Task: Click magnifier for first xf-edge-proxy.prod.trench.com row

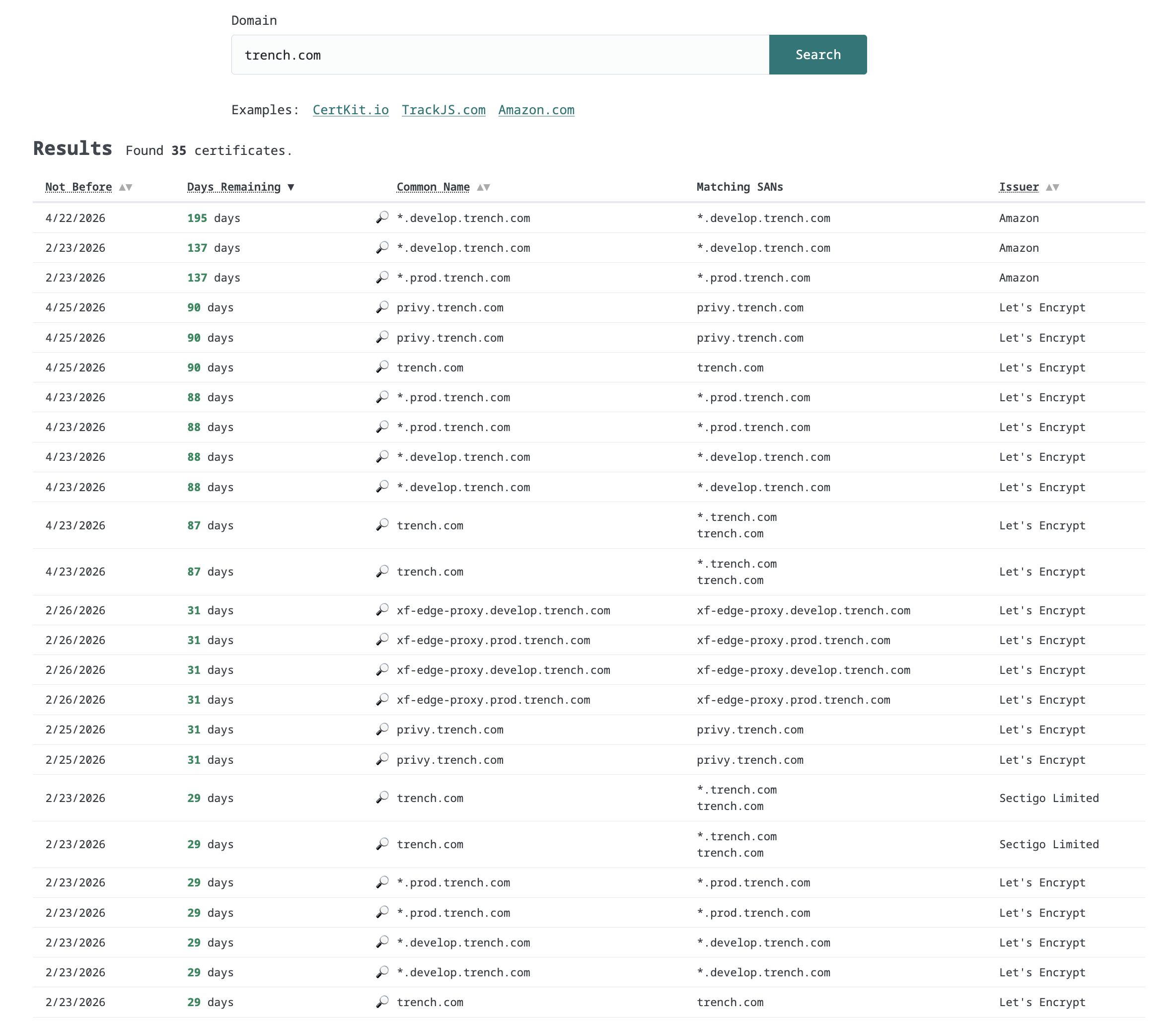Action: click(x=382, y=640)
